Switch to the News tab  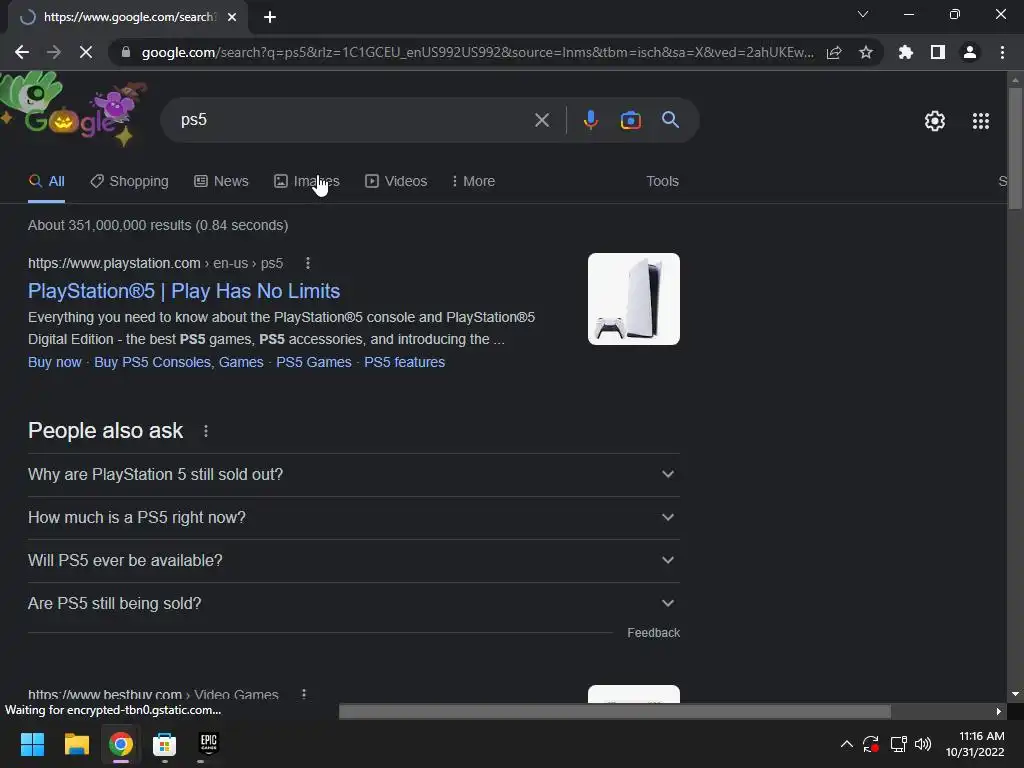click(x=221, y=181)
